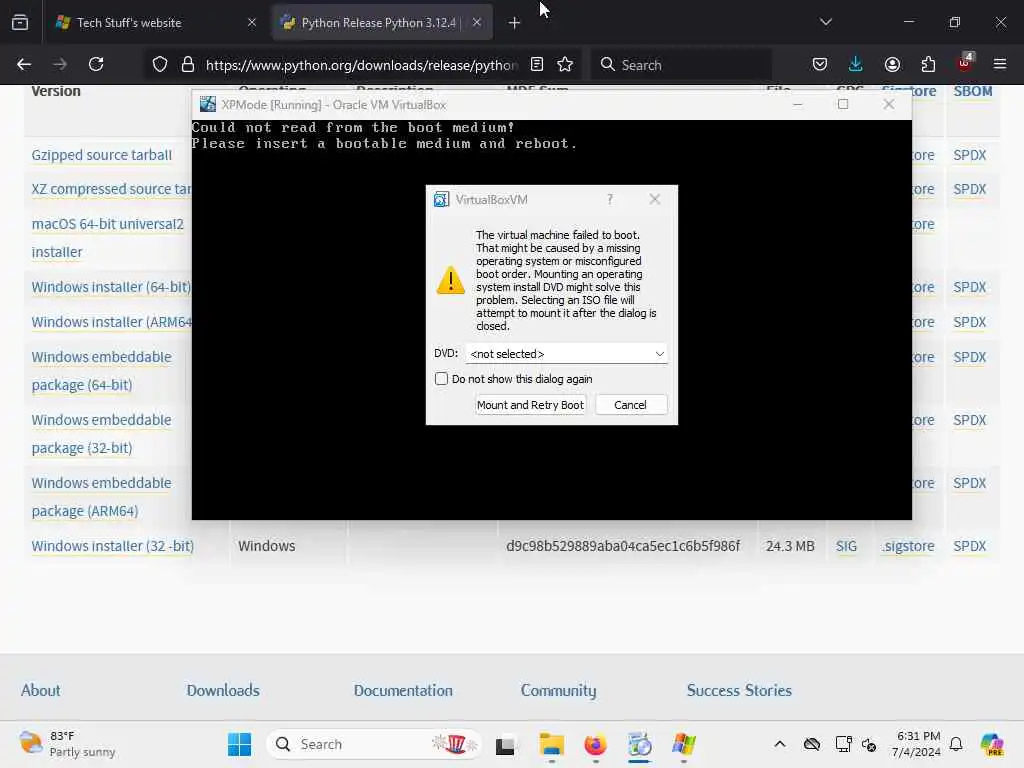1024x768 pixels.
Task: Open Windows embeddable package (64-bit) link
Action: pyautogui.click(x=101, y=371)
